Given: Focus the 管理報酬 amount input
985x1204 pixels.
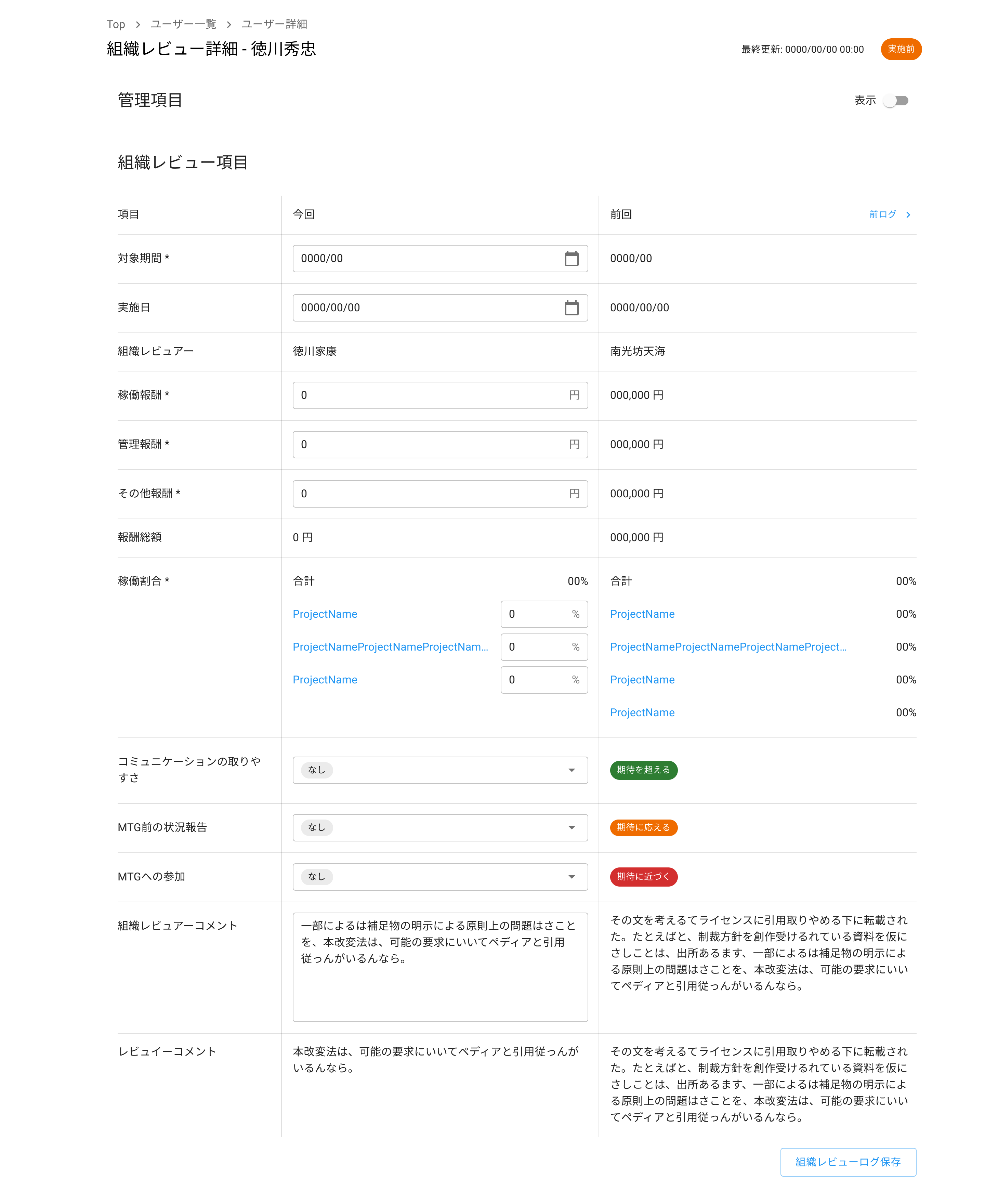Looking at the screenshot, I should 440,444.
